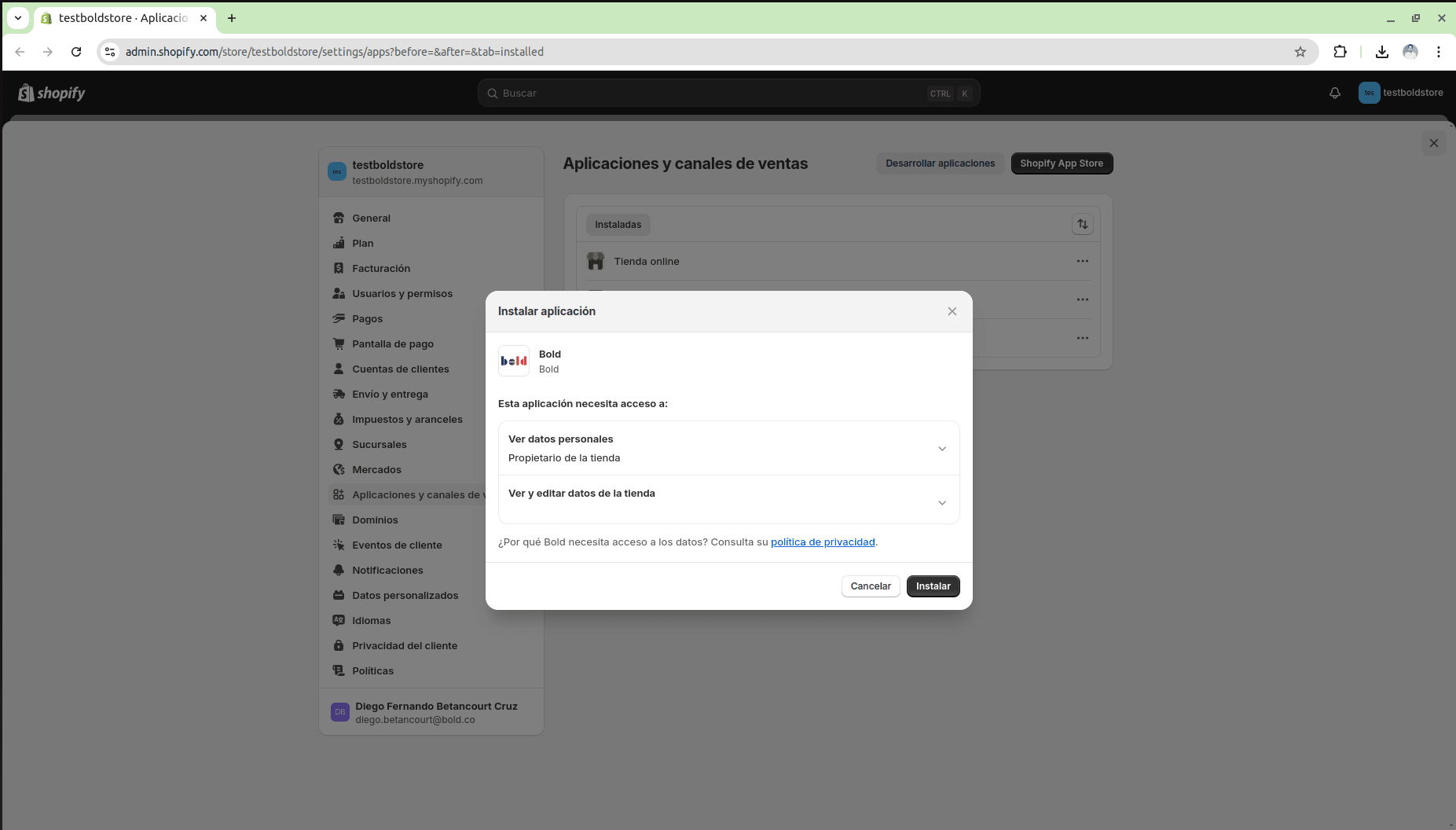The width and height of the screenshot is (1456, 830).
Task: Go to Pagos settings
Action: [431, 319]
